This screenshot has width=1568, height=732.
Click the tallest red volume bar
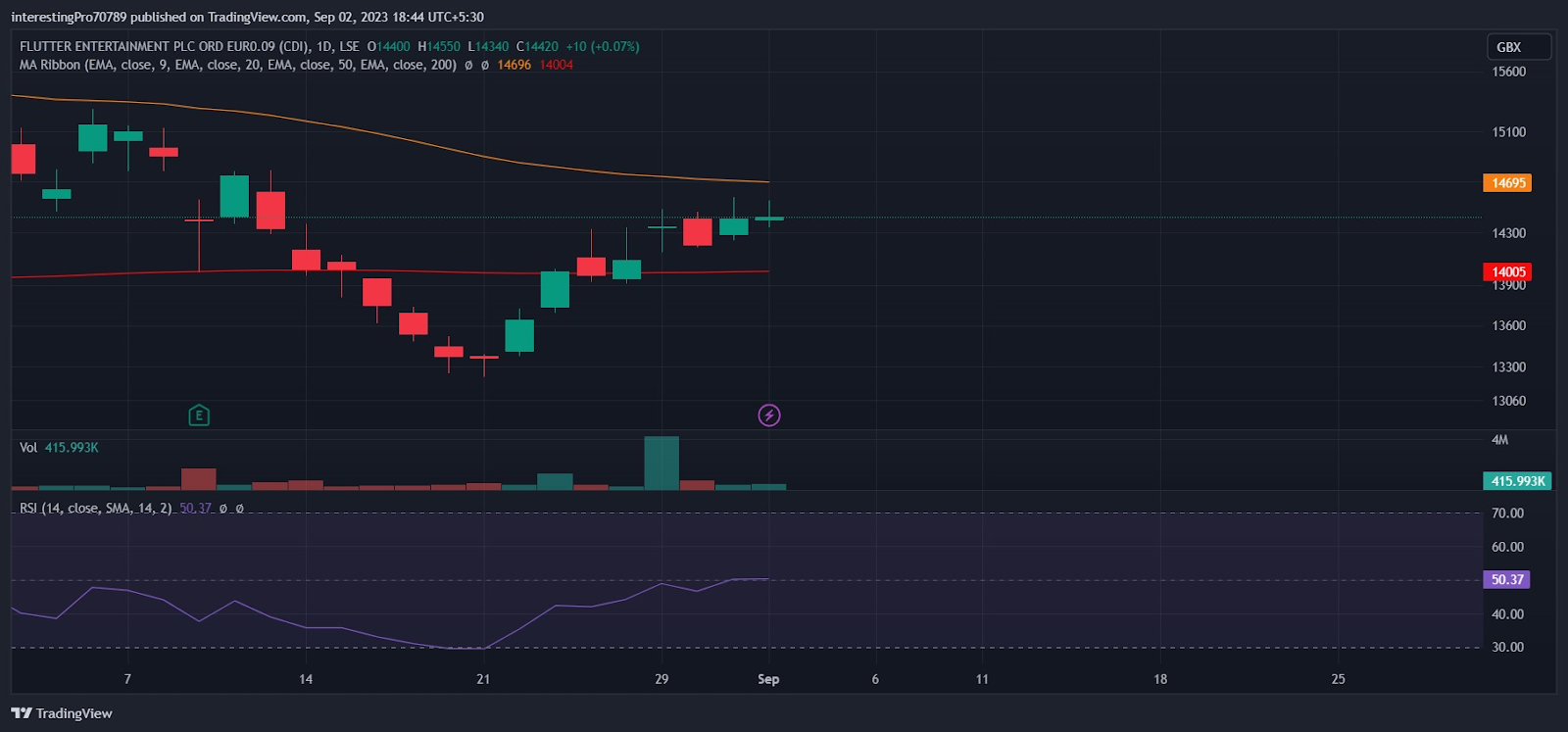[199, 479]
